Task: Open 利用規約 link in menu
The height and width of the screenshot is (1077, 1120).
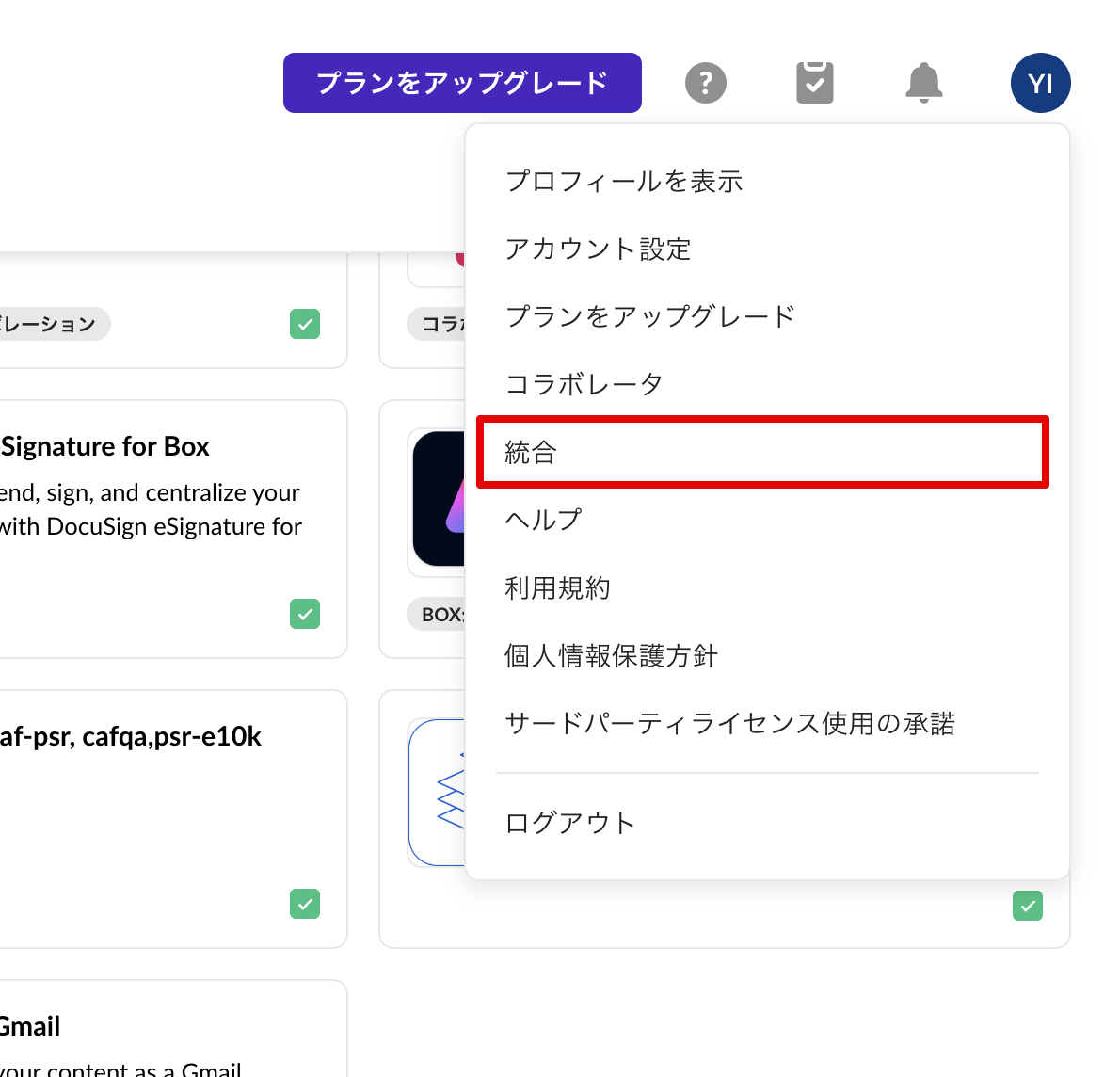Action: (557, 587)
